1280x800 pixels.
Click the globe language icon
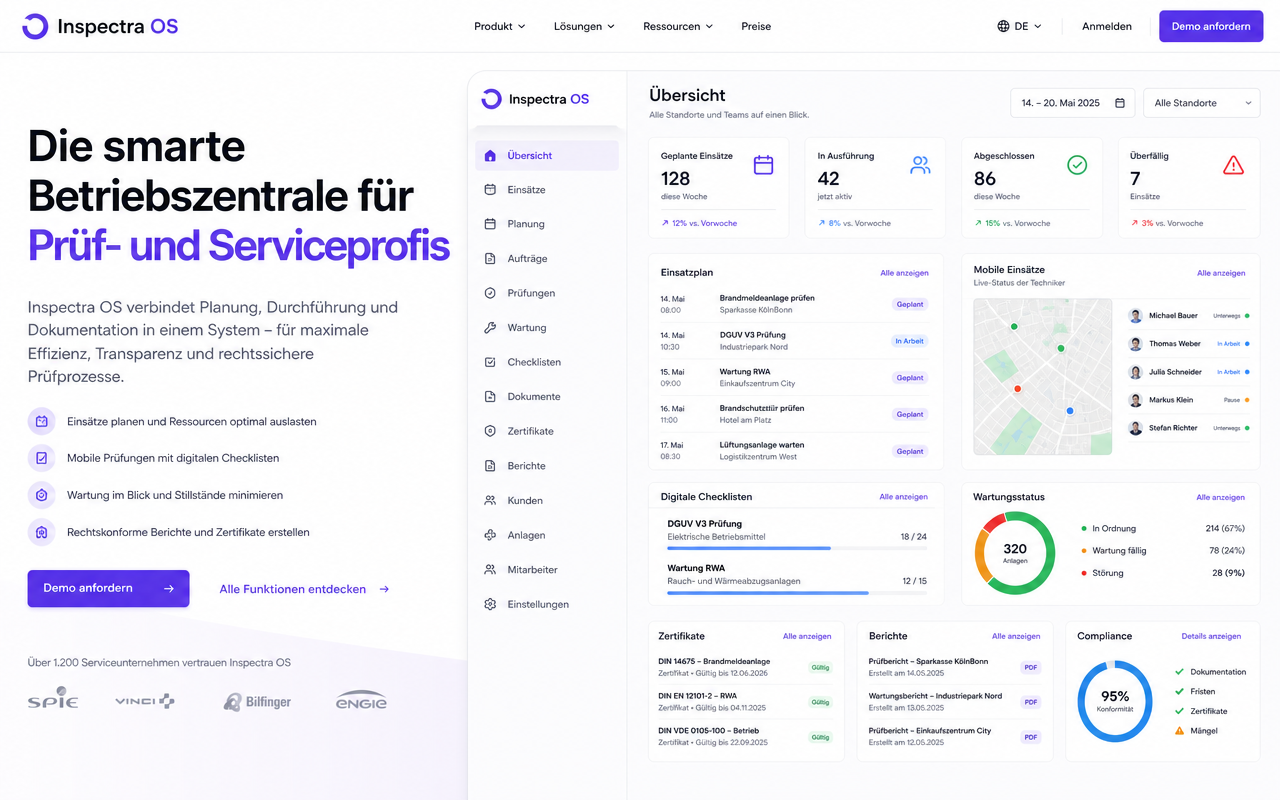tap(1003, 26)
